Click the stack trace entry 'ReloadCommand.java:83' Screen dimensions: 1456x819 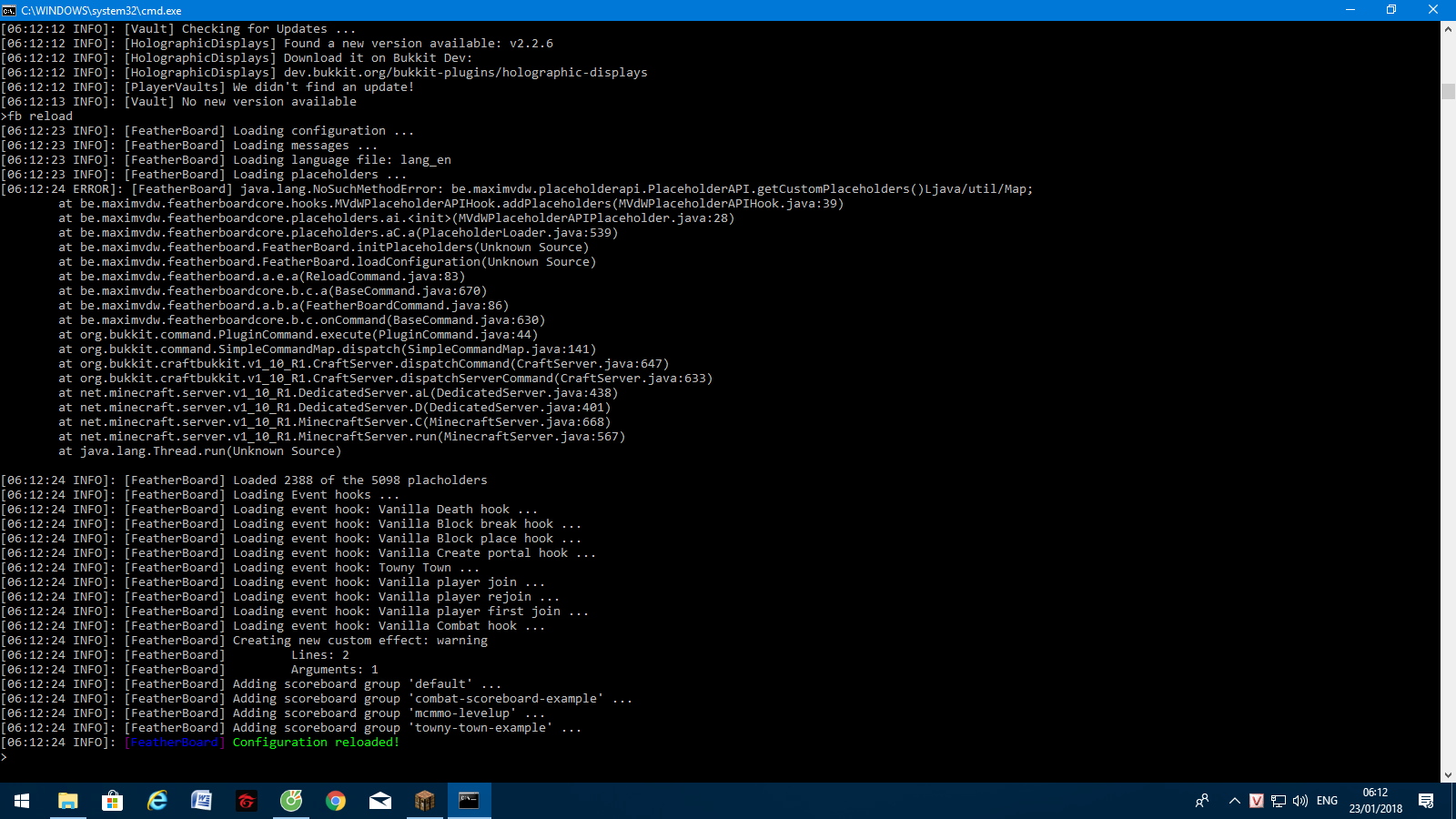(x=382, y=277)
